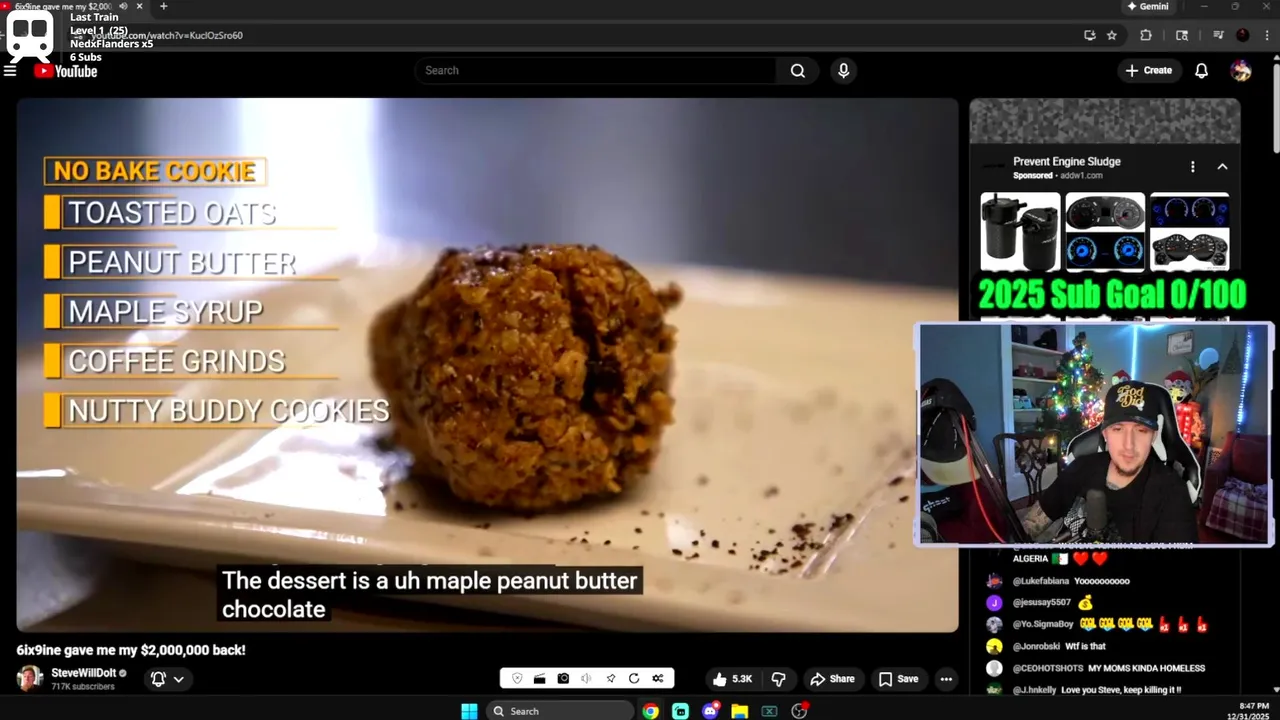Click the video player showing the cookie
This screenshot has height=720, width=1280.
487,365
